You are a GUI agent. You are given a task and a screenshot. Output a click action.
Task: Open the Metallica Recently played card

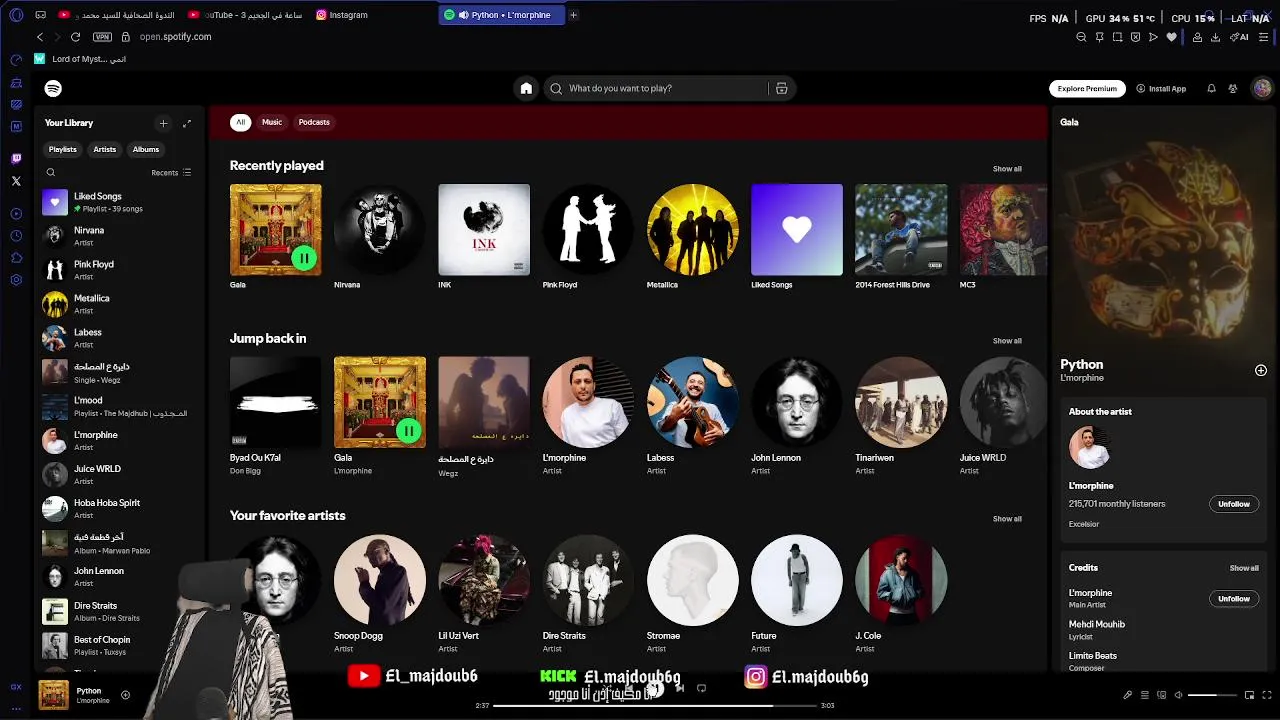pos(692,237)
